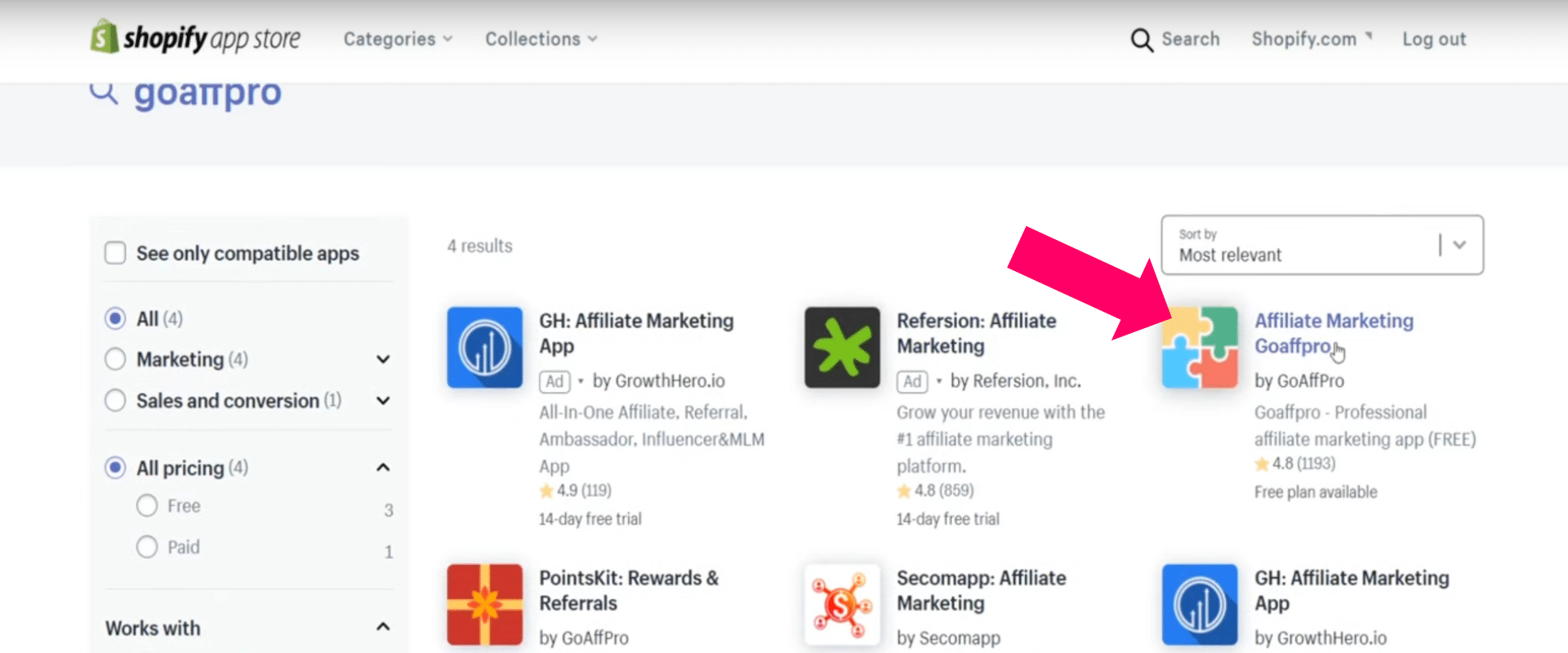Open Refersion: Affiliate Marketing title
This screenshot has width=1568, height=653.
[x=977, y=333]
